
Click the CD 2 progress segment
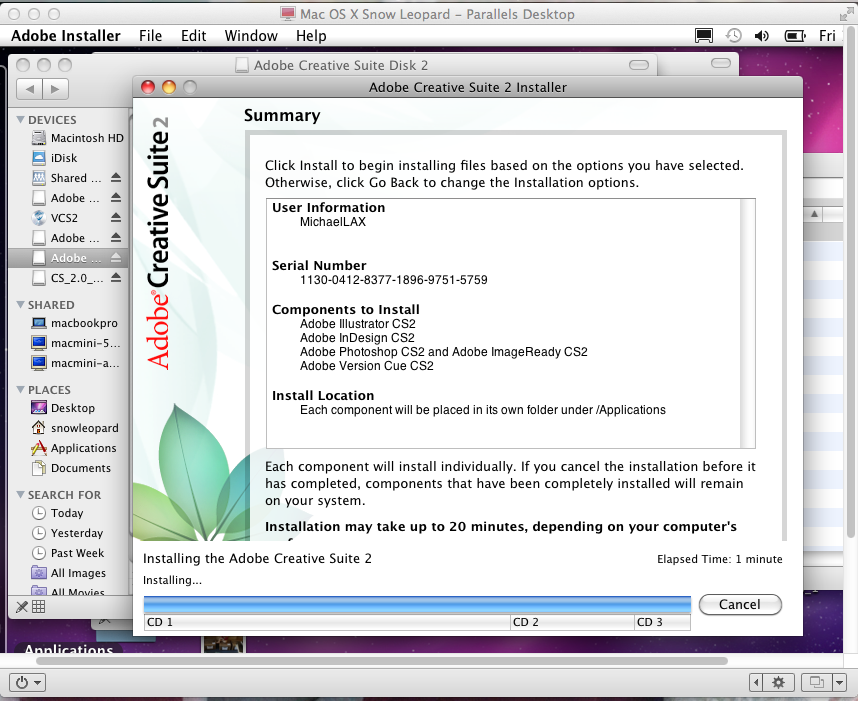[572, 622]
